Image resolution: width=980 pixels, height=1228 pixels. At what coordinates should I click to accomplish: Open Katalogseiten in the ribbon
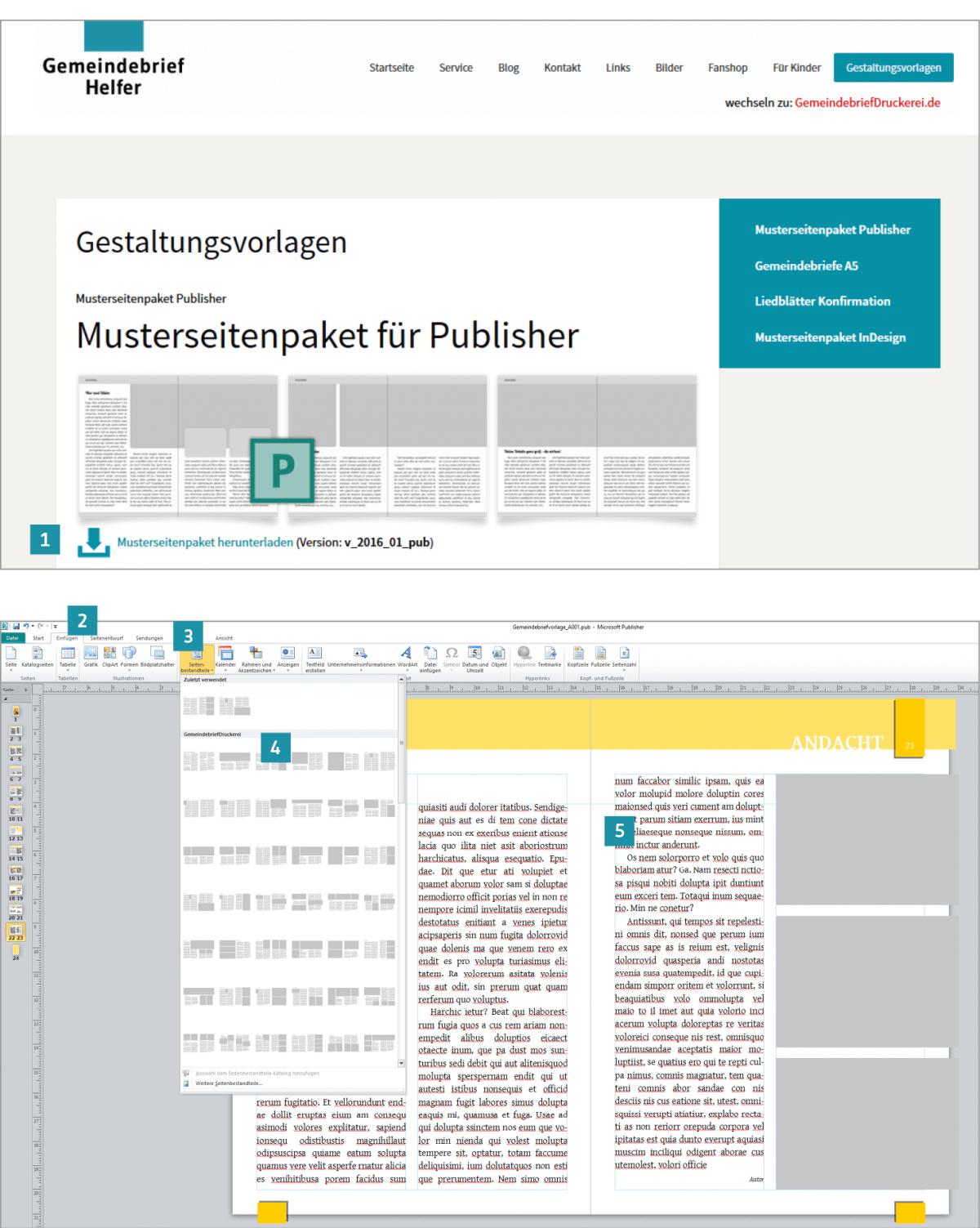pyautogui.click(x=37, y=656)
